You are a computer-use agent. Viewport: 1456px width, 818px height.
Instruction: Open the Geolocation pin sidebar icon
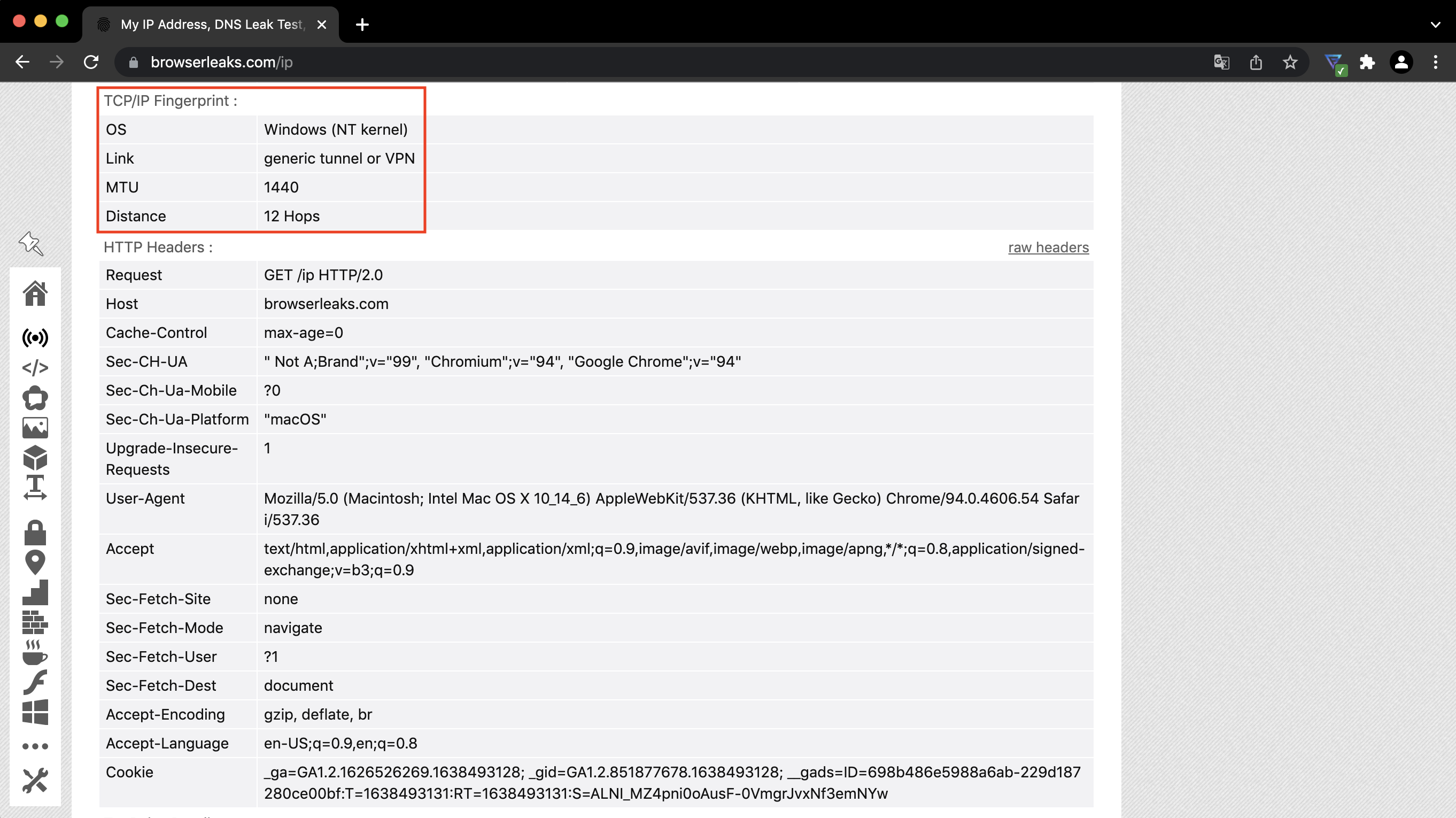[x=35, y=562]
